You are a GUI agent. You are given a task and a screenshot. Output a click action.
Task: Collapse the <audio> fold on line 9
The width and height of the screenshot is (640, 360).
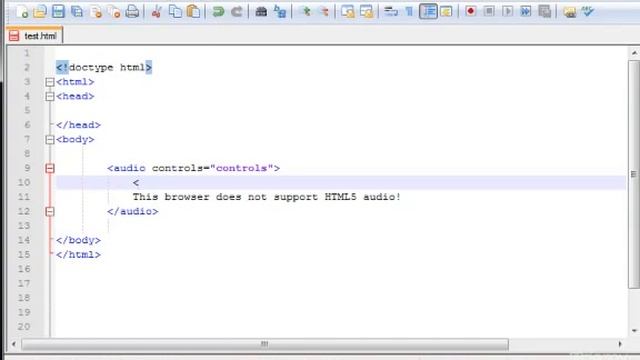click(50, 168)
